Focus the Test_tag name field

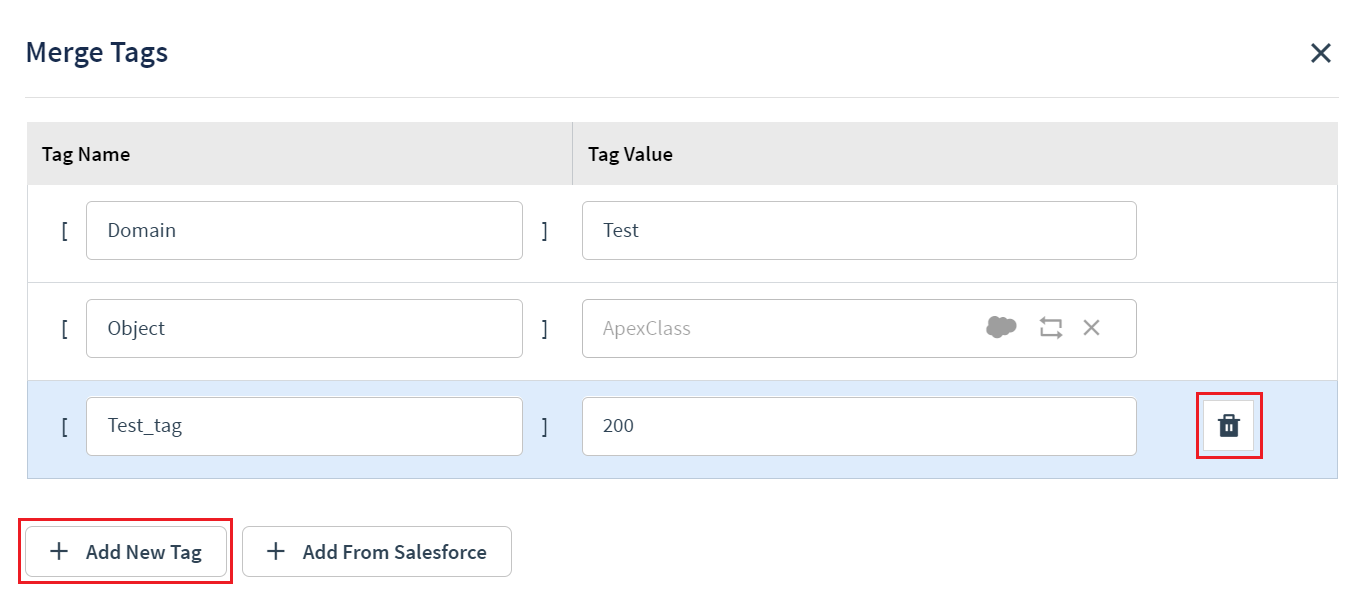tap(304, 426)
